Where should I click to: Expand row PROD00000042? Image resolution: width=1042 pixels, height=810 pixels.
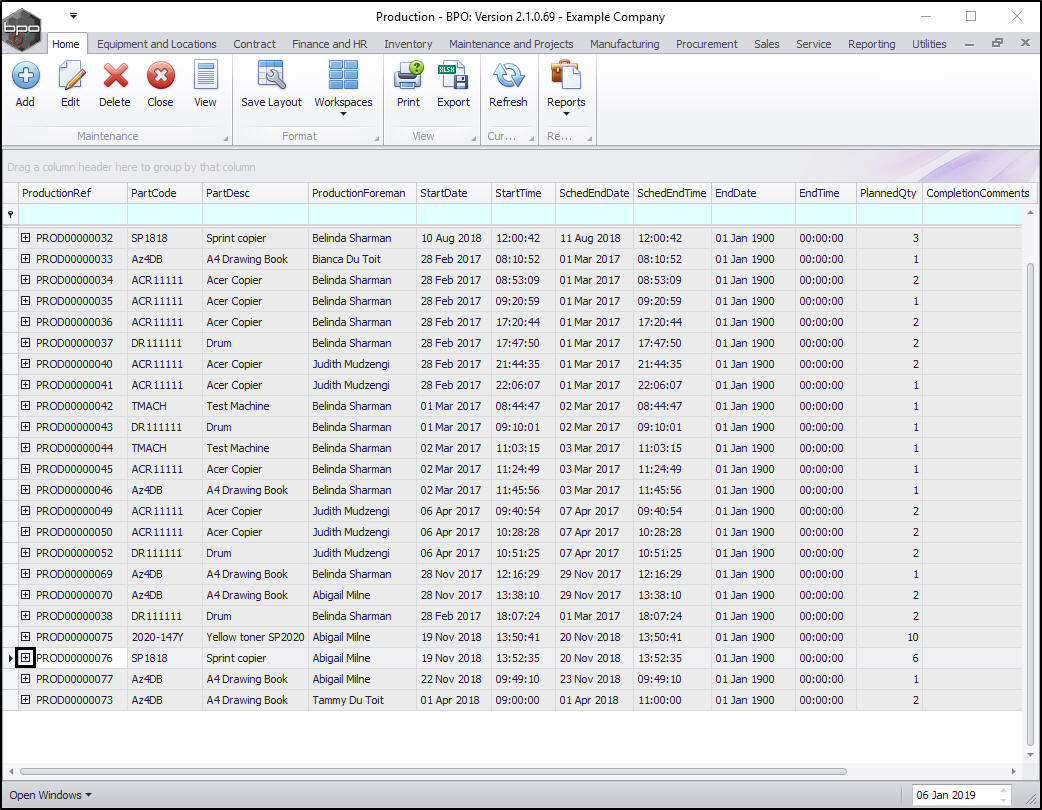click(x=25, y=405)
